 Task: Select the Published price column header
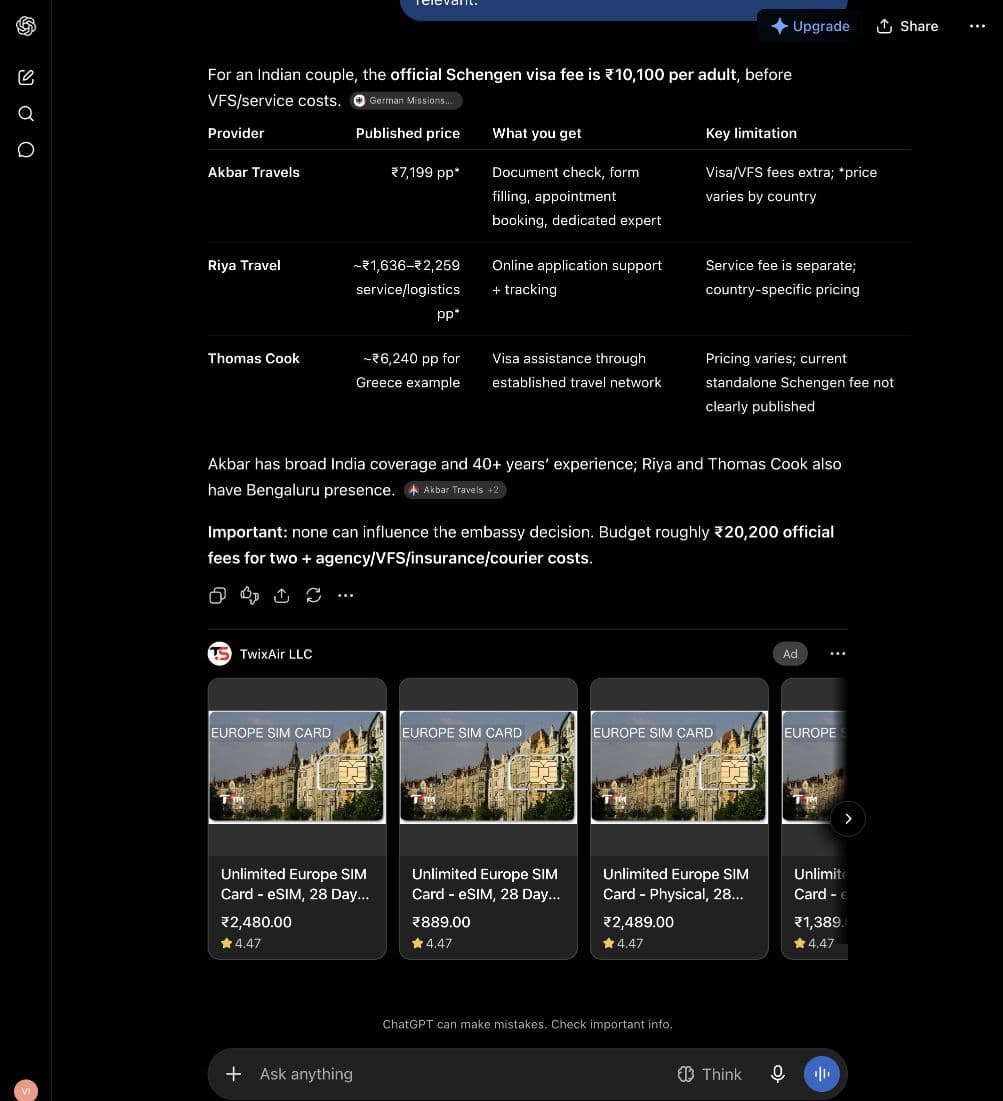tap(408, 133)
